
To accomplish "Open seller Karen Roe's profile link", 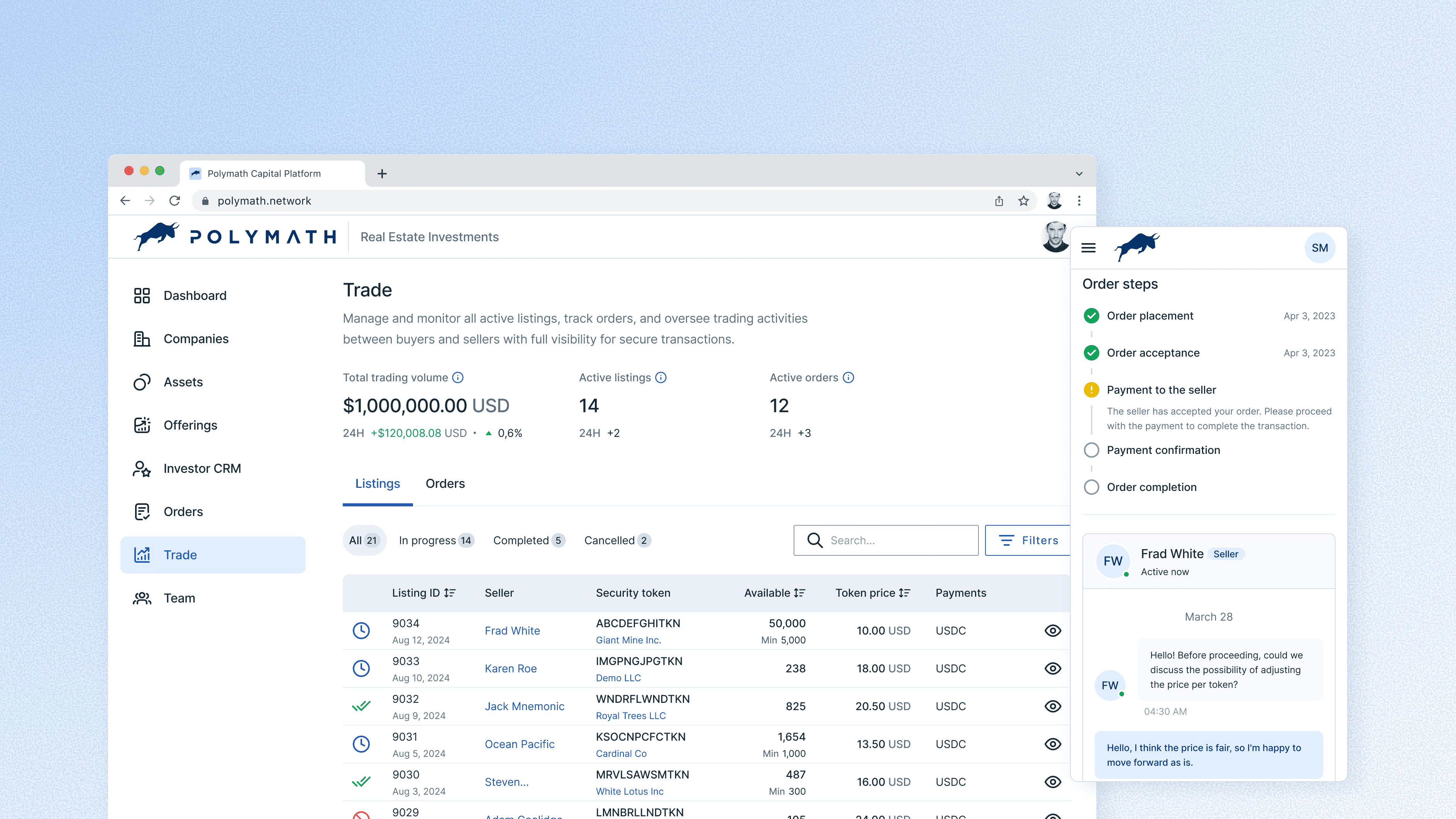I will (510, 668).
